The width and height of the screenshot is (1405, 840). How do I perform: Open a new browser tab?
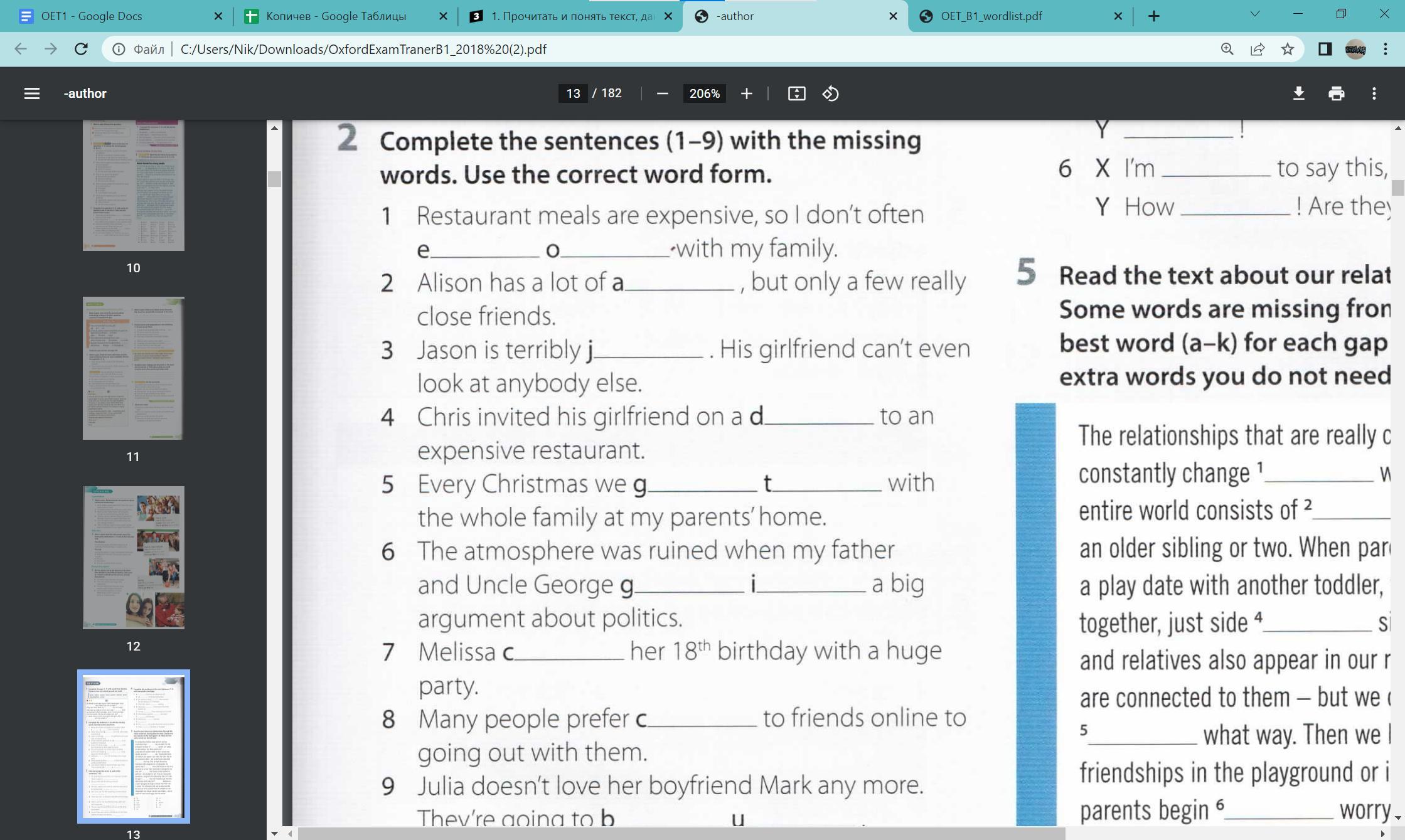[1153, 16]
